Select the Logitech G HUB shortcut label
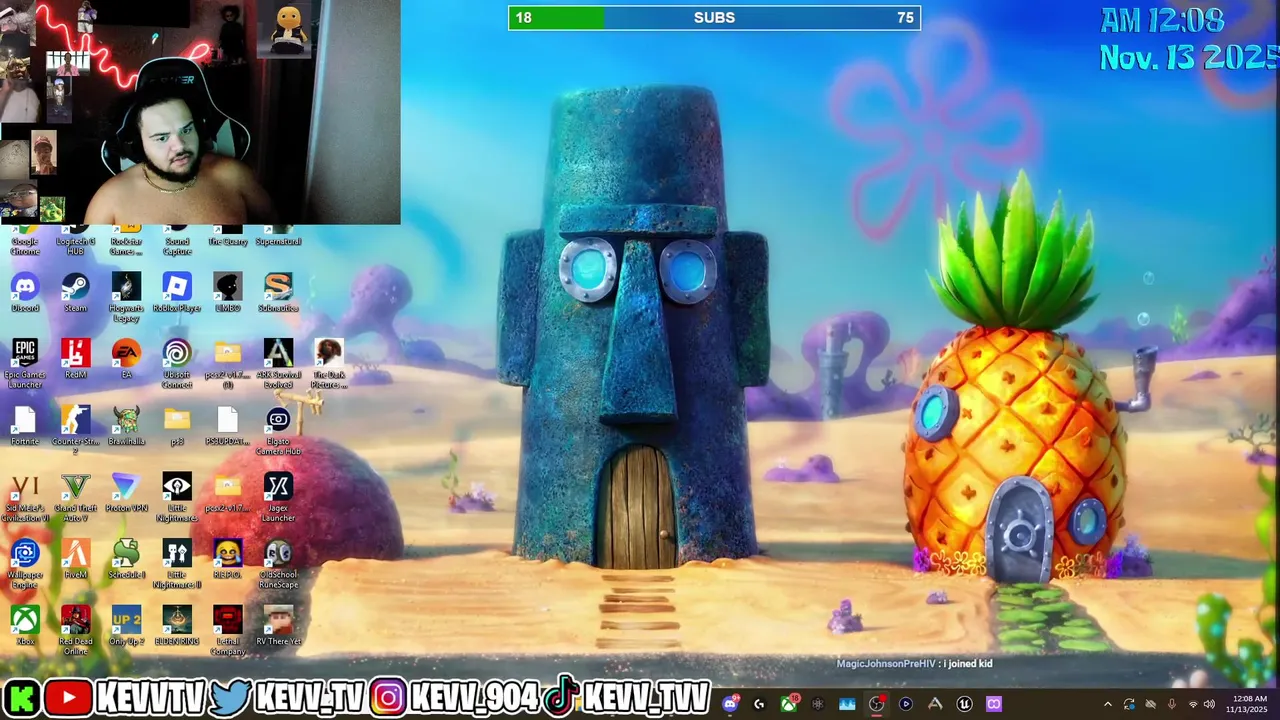This screenshot has width=1280, height=720. [76, 245]
